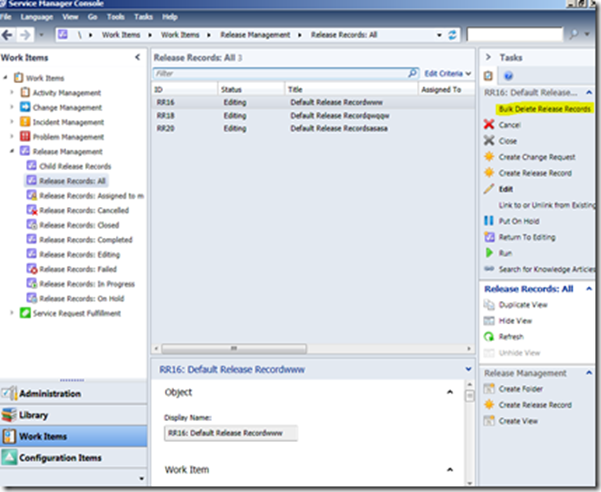The image size is (601, 492).
Task: Open the Library workspace
Action: (73, 415)
